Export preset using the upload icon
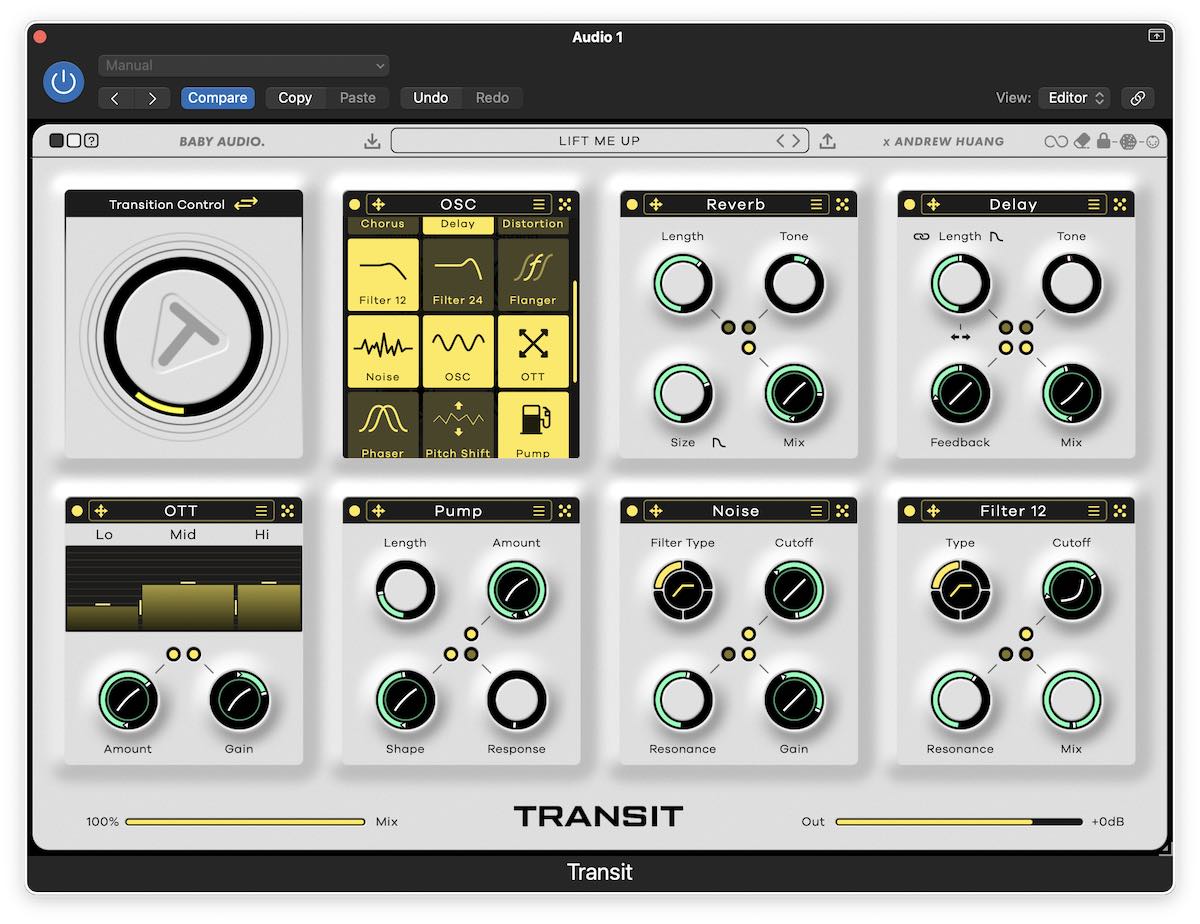 [x=827, y=141]
